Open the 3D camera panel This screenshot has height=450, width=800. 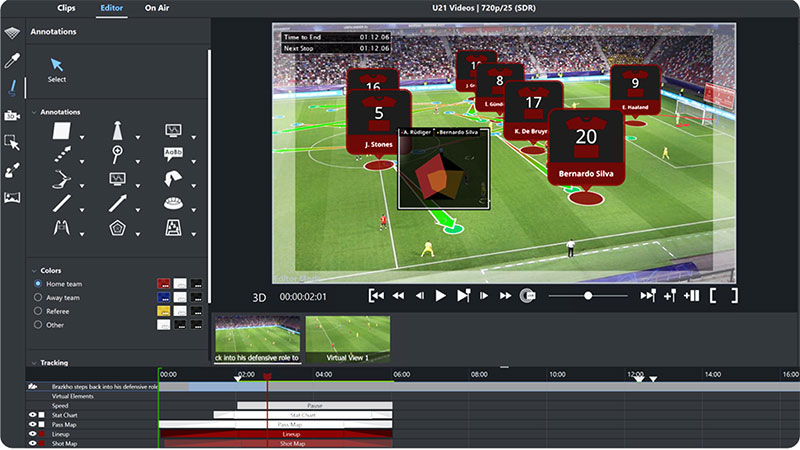point(12,116)
